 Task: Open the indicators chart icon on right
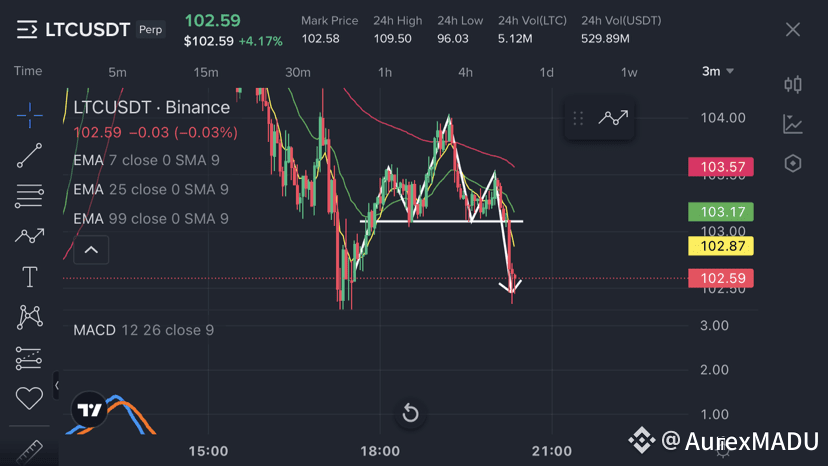pyautogui.click(x=793, y=124)
